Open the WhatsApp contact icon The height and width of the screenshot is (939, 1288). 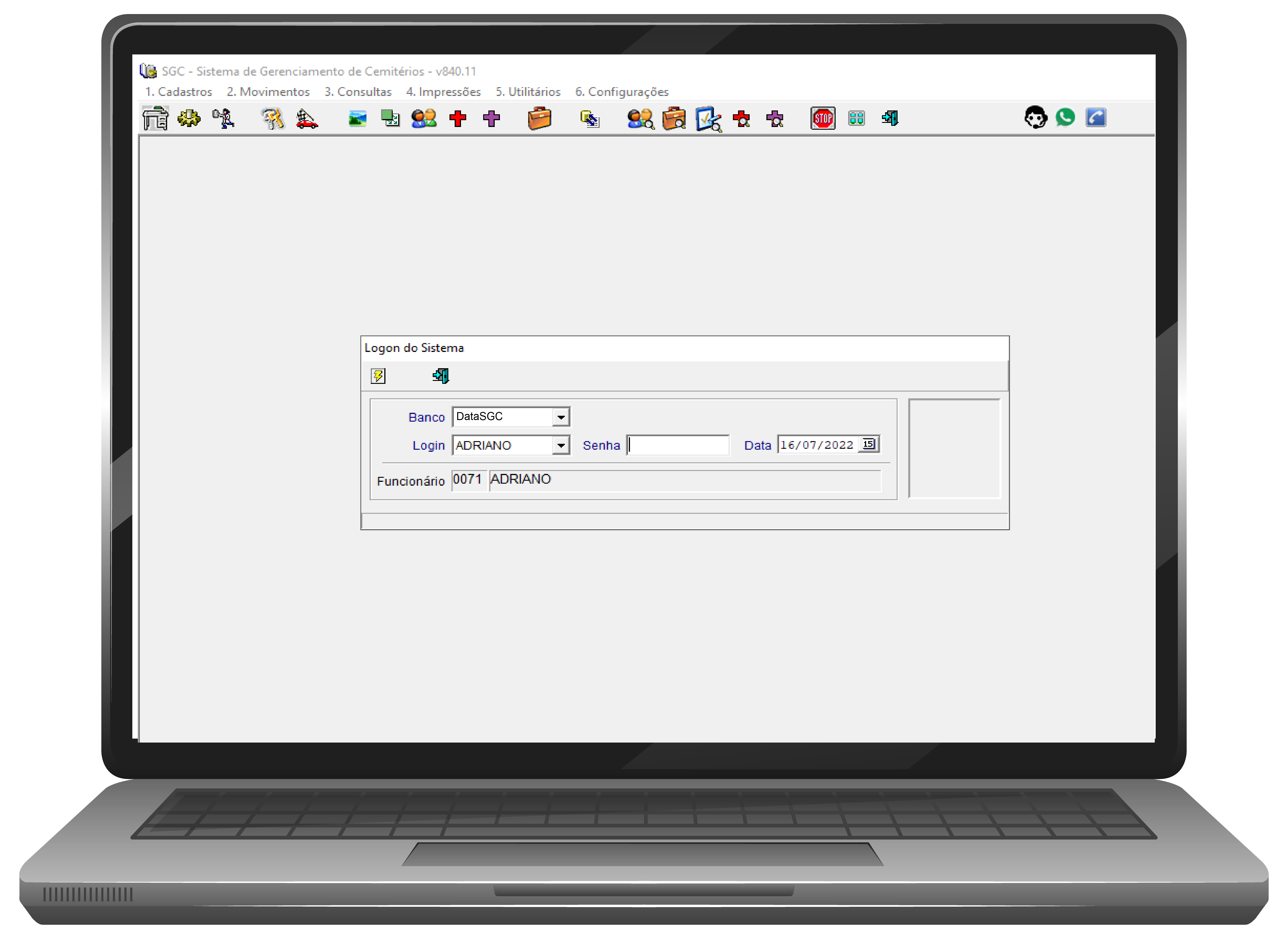pos(1065,117)
